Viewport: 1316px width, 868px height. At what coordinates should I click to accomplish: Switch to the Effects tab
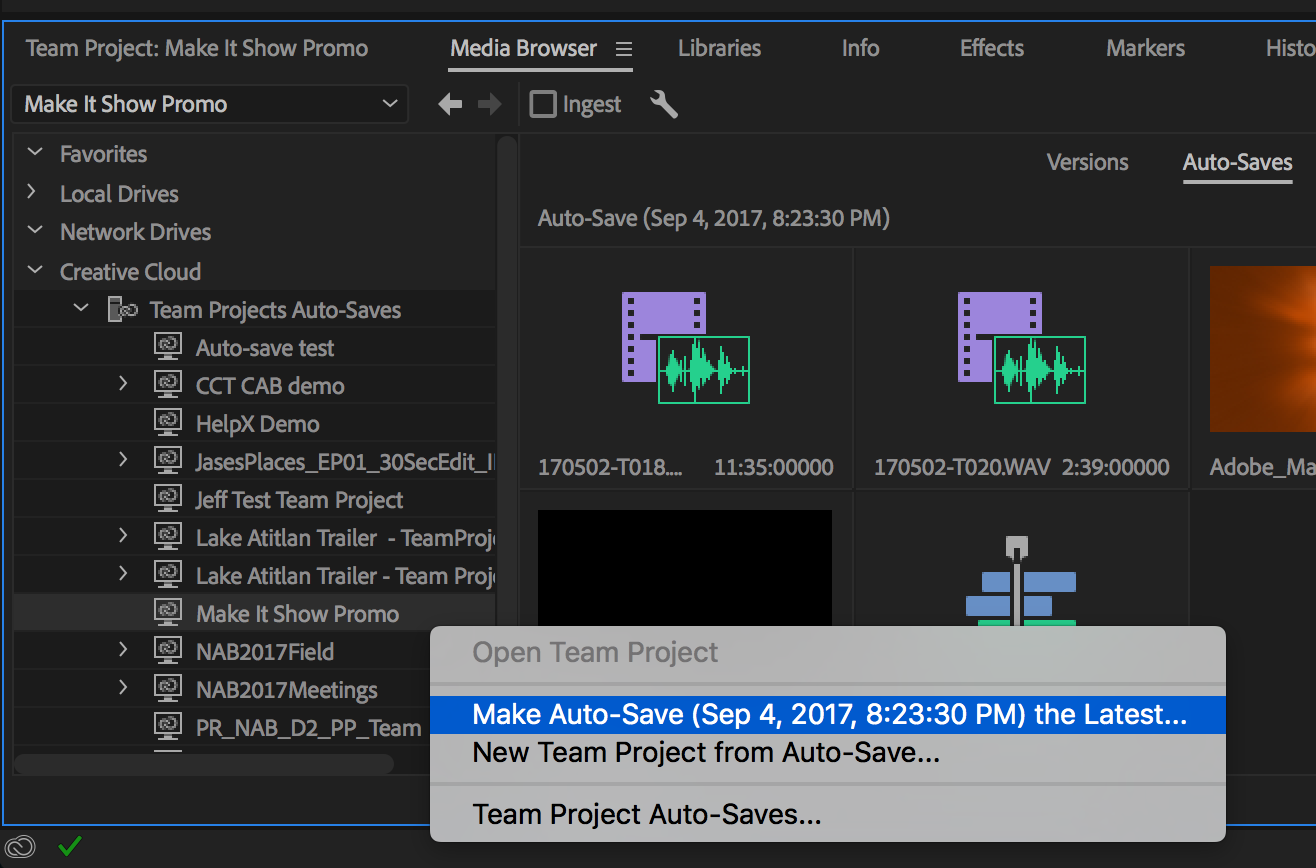(x=991, y=48)
